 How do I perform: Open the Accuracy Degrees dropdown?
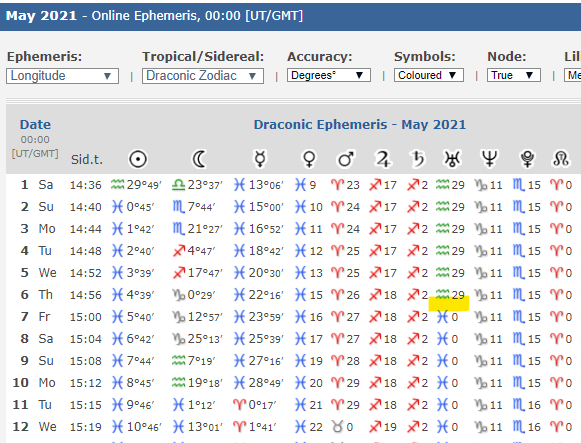click(329, 75)
